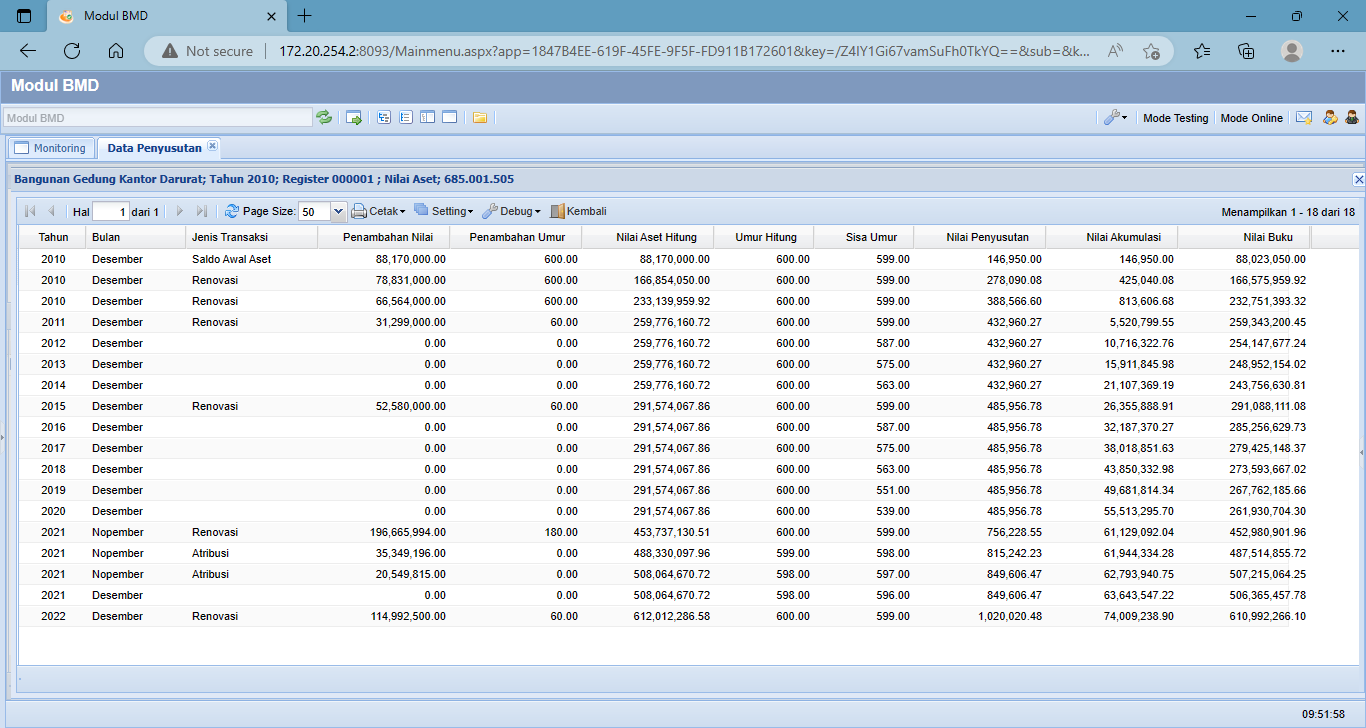Open browser settings and more menu

pyautogui.click(x=1337, y=50)
